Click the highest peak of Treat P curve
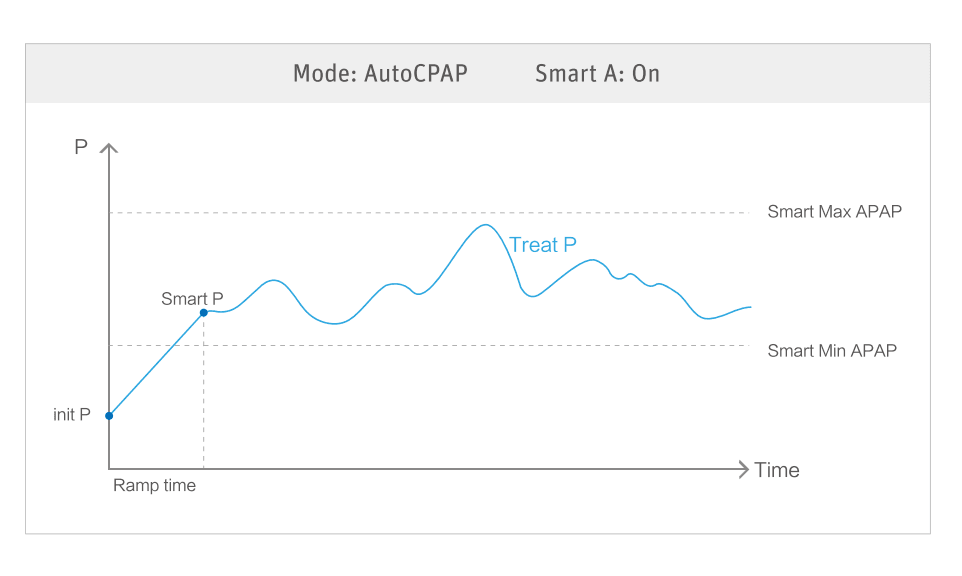This screenshot has height=576, width=962. pos(485,225)
